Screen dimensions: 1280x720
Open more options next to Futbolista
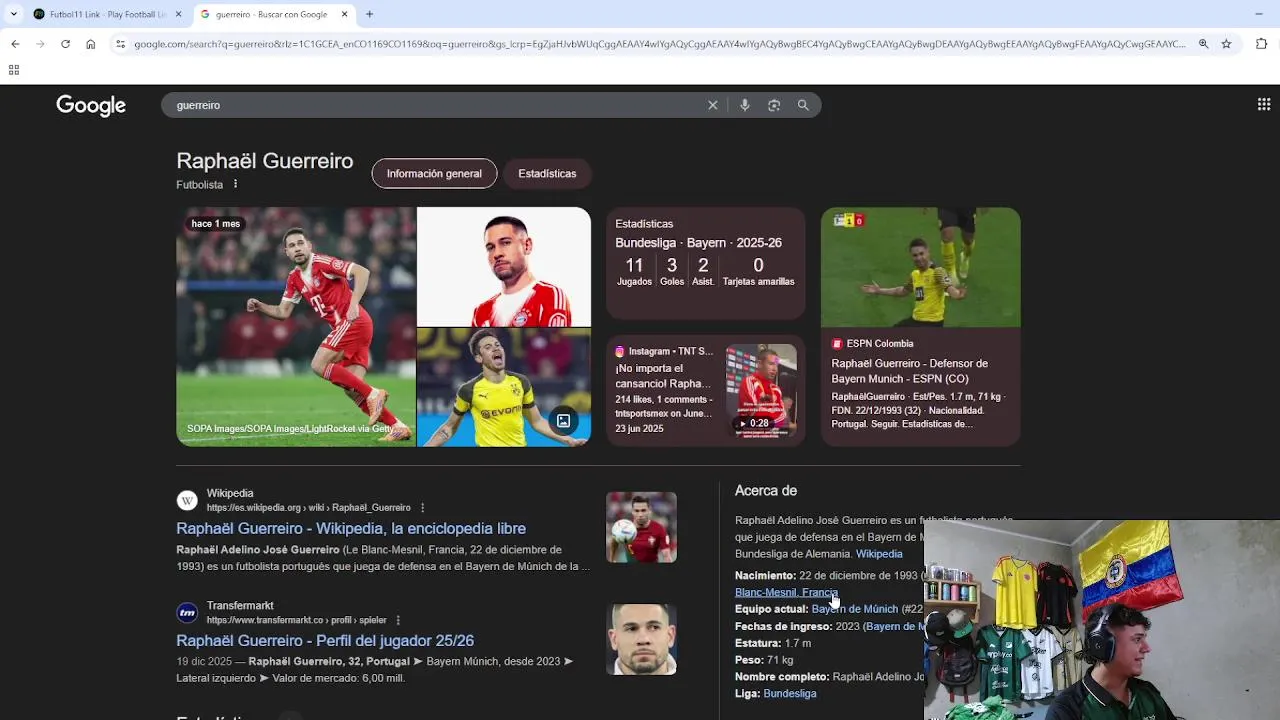[236, 184]
